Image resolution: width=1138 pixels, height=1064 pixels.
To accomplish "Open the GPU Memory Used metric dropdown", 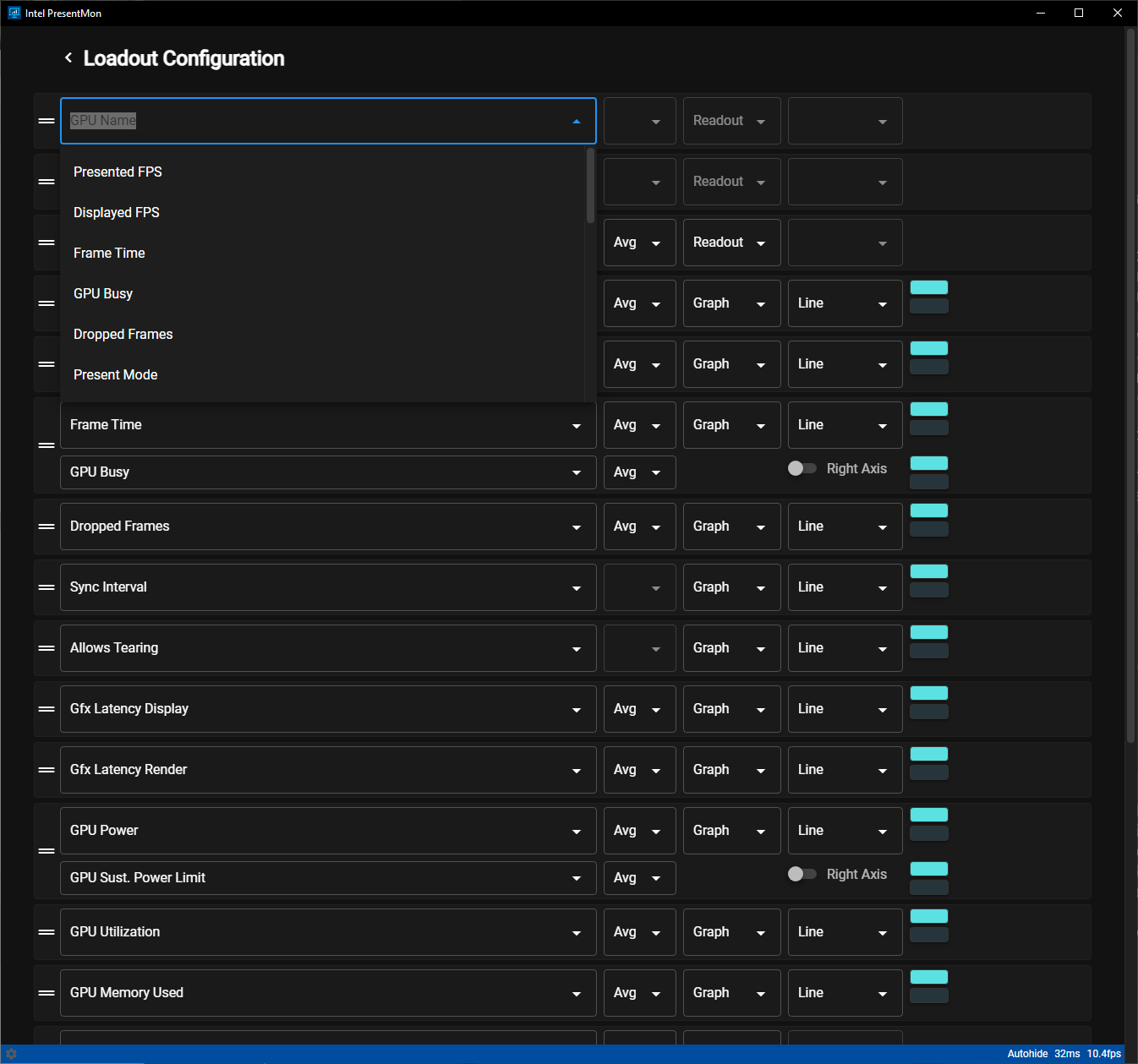I will click(328, 993).
